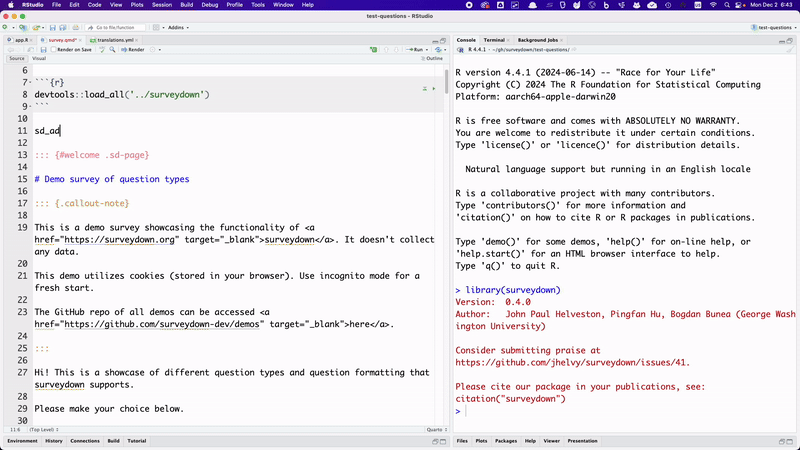This screenshot has width=800, height=450.
Task: Click the editor vertical scrollbar thumb
Action: (446, 82)
